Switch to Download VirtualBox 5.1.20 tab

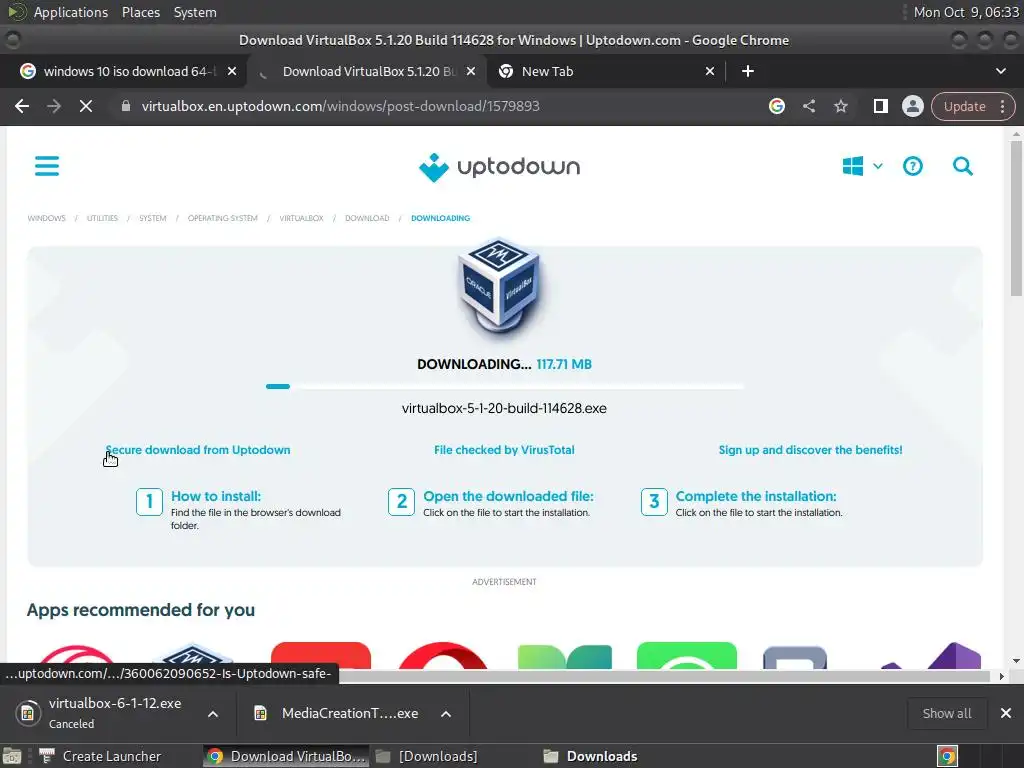(x=366, y=71)
